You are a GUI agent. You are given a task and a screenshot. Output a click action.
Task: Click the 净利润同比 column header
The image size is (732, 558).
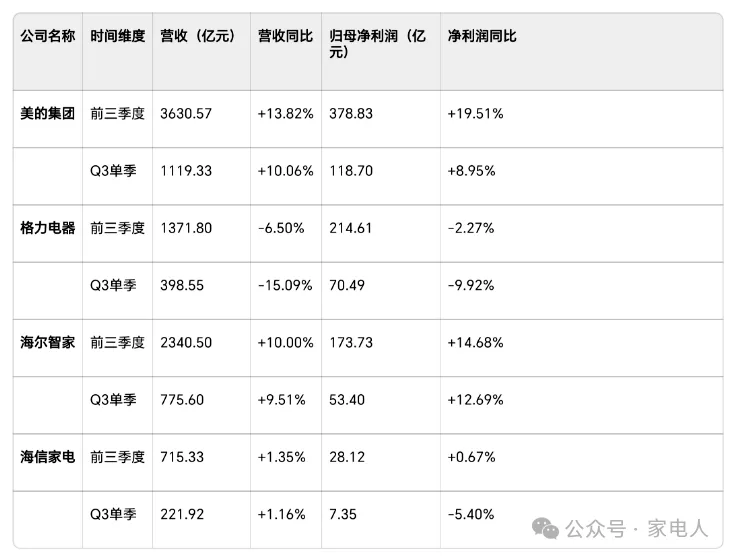tap(482, 36)
